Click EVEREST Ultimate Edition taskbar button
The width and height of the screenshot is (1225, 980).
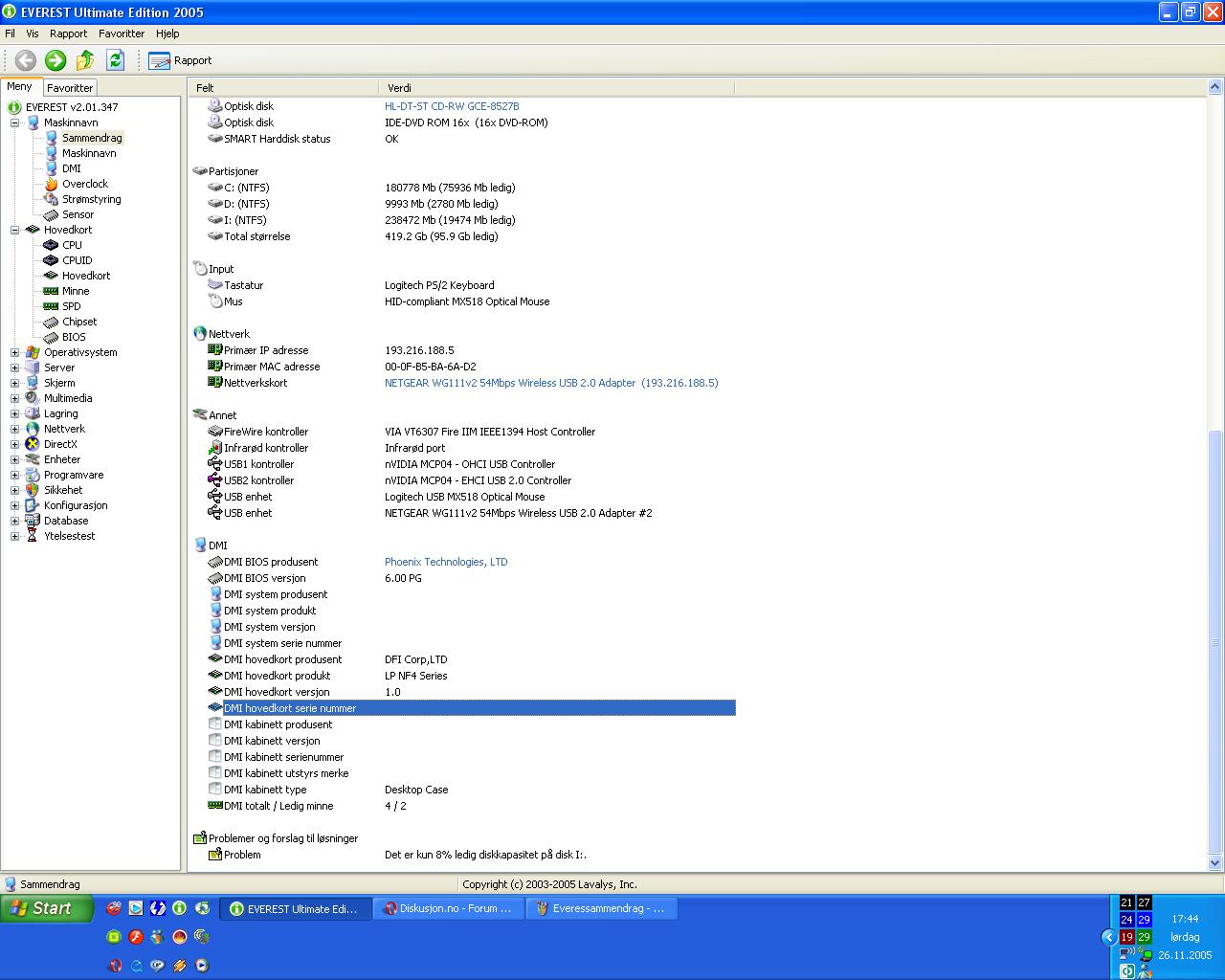295,908
